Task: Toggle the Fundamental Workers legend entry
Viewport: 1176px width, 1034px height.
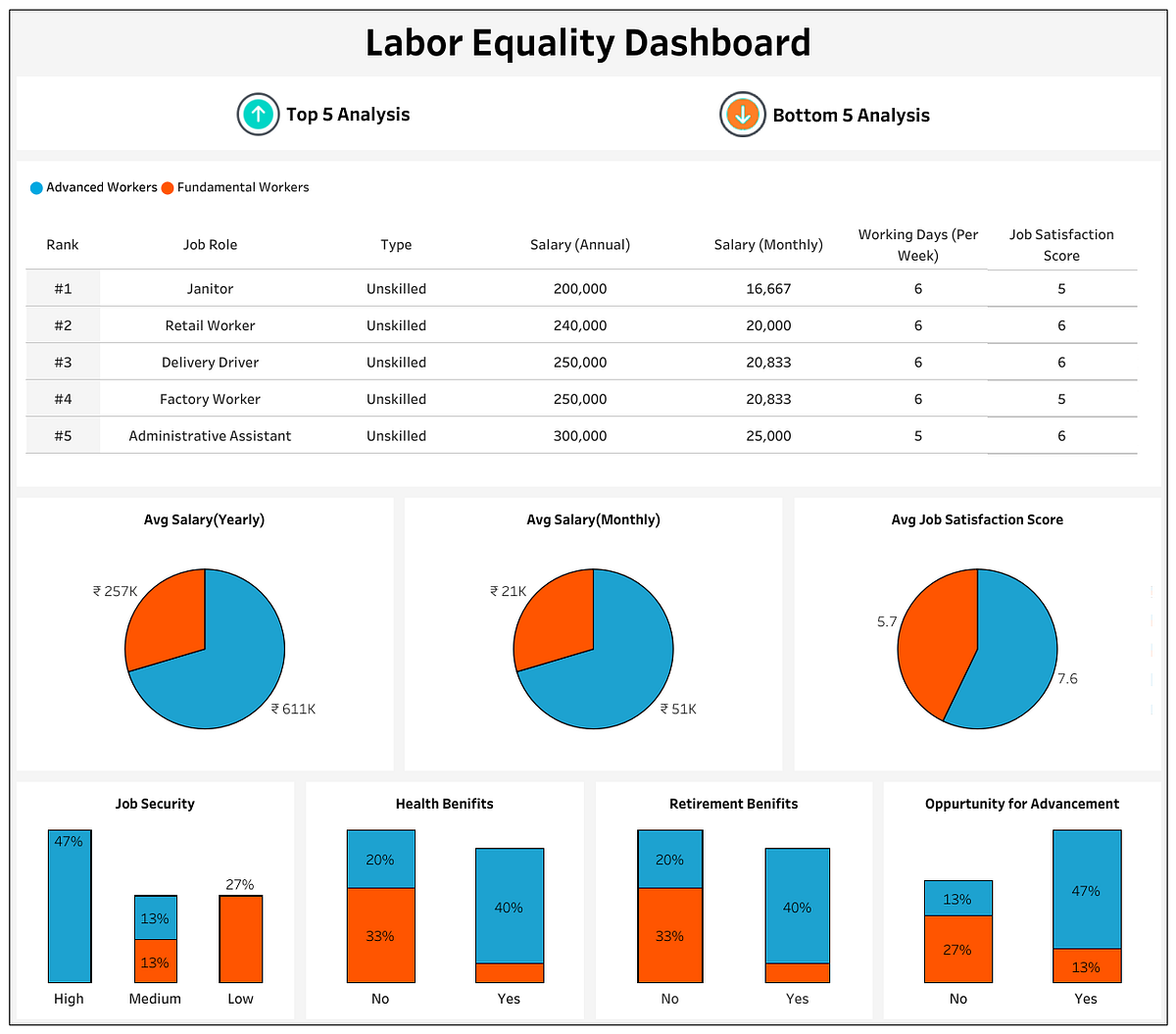Action: (x=241, y=187)
